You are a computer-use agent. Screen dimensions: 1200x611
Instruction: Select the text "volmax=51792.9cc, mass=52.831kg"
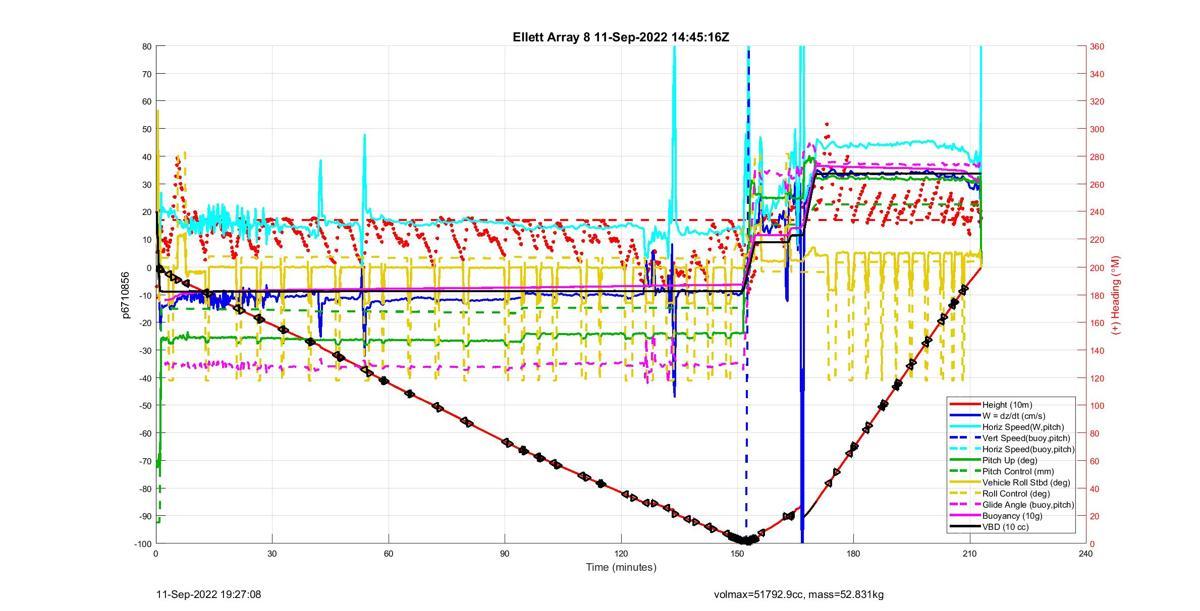[799, 594]
